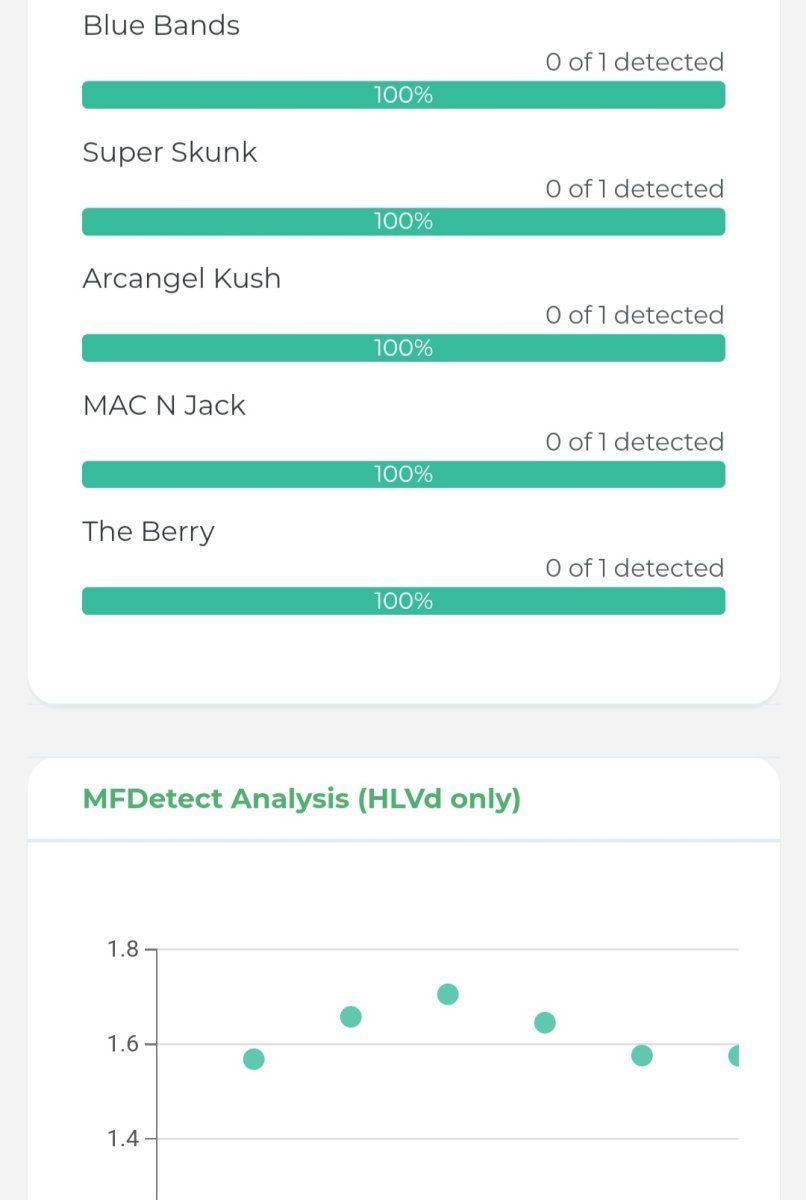Select the MAC N Jack label

click(164, 405)
